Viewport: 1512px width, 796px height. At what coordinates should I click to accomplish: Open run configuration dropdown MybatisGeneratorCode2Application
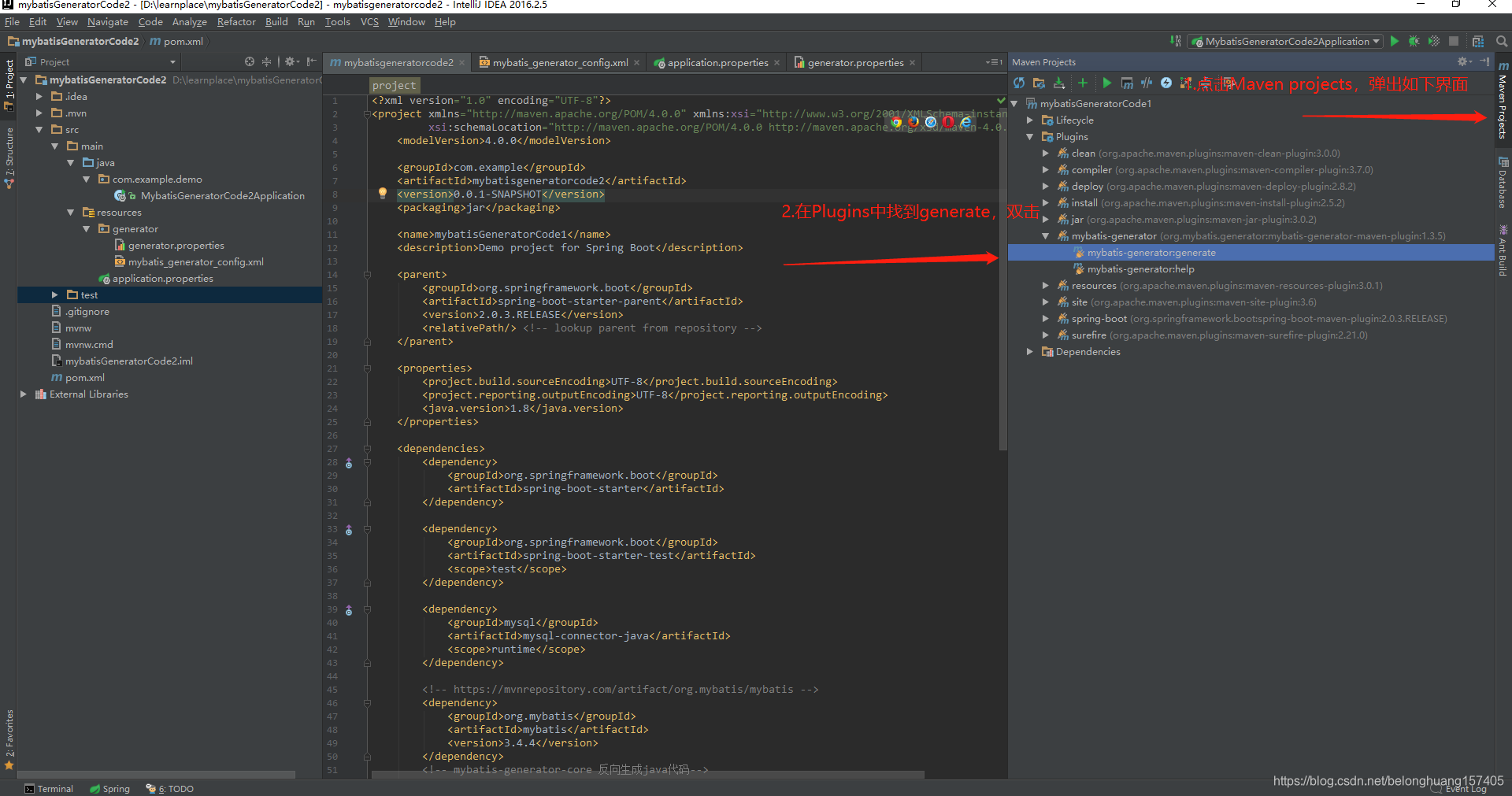[1285, 41]
